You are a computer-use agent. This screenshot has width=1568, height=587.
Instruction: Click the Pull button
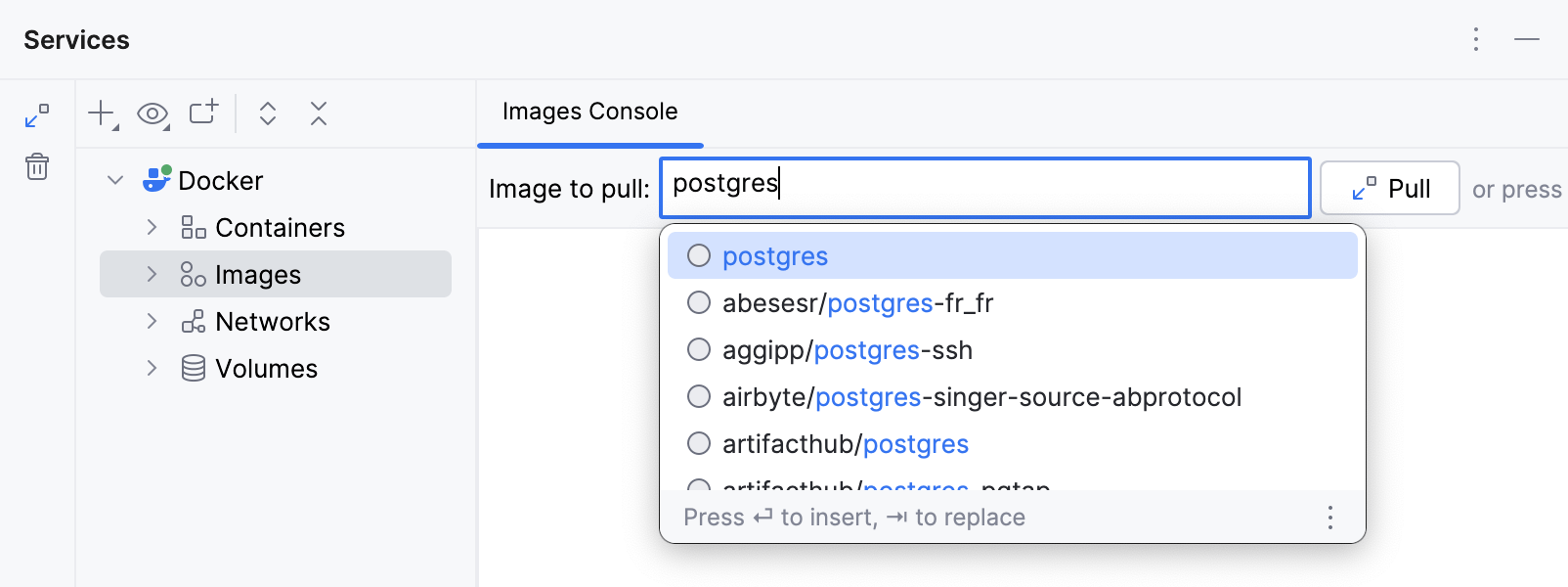click(1389, 188)
